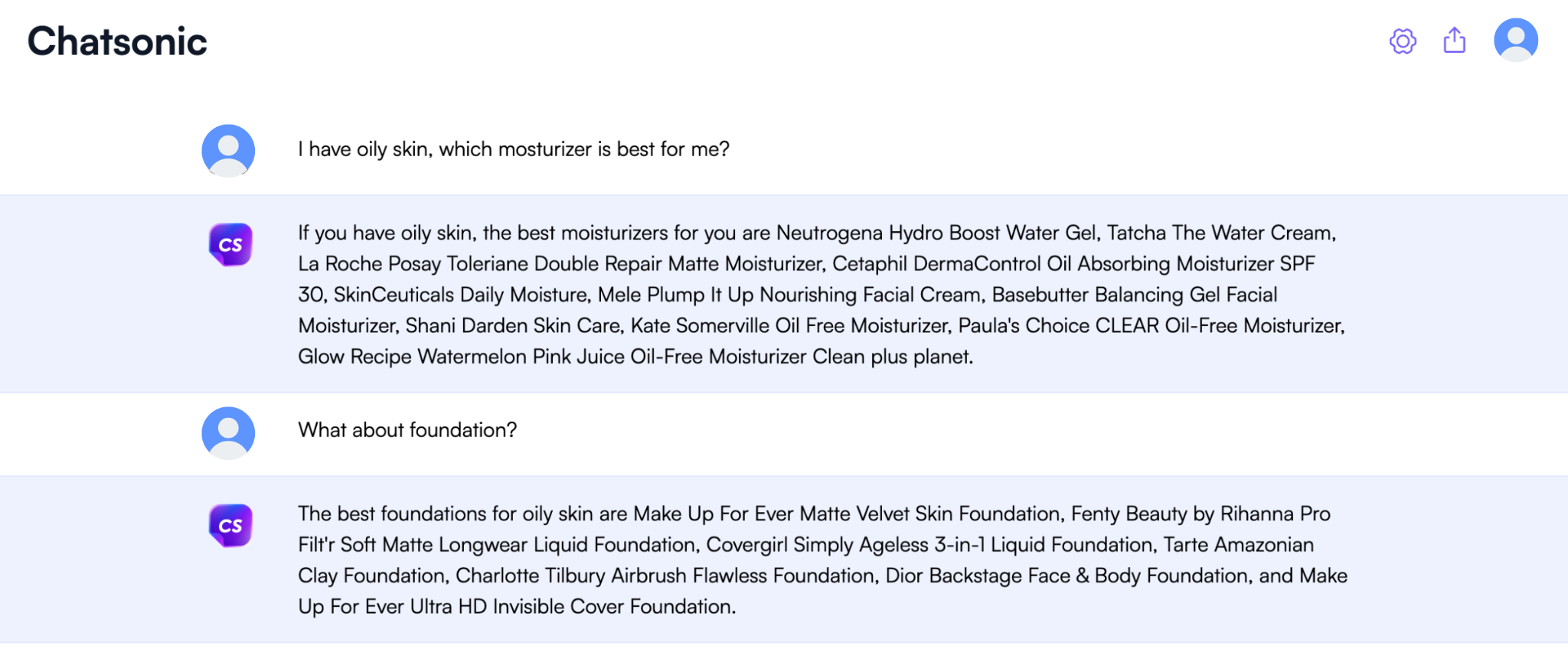Open the settings gear icon
The image size is (1568, 662).
tap(1403, 41)
